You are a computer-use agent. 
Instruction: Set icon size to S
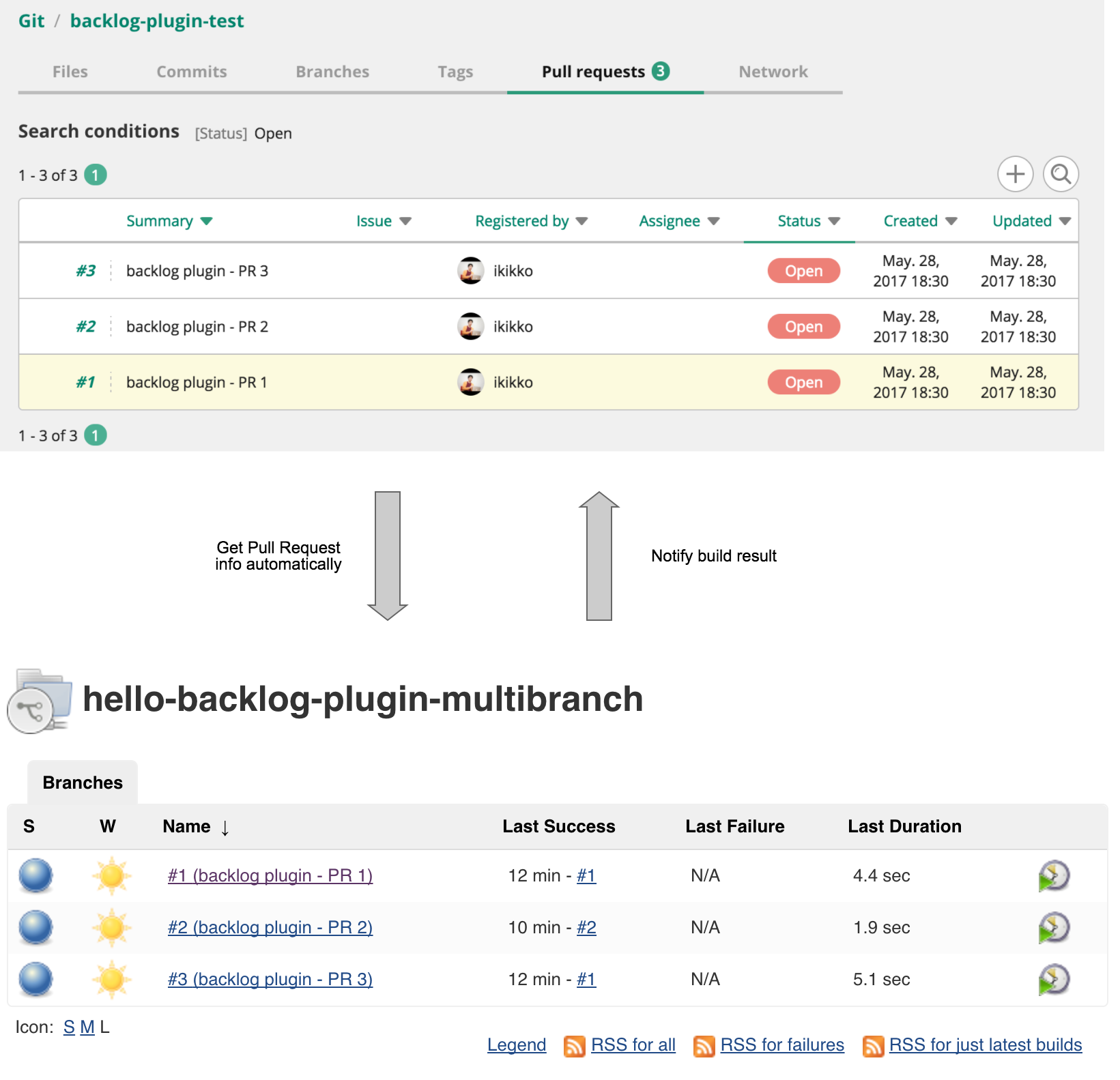[69, 1027]
